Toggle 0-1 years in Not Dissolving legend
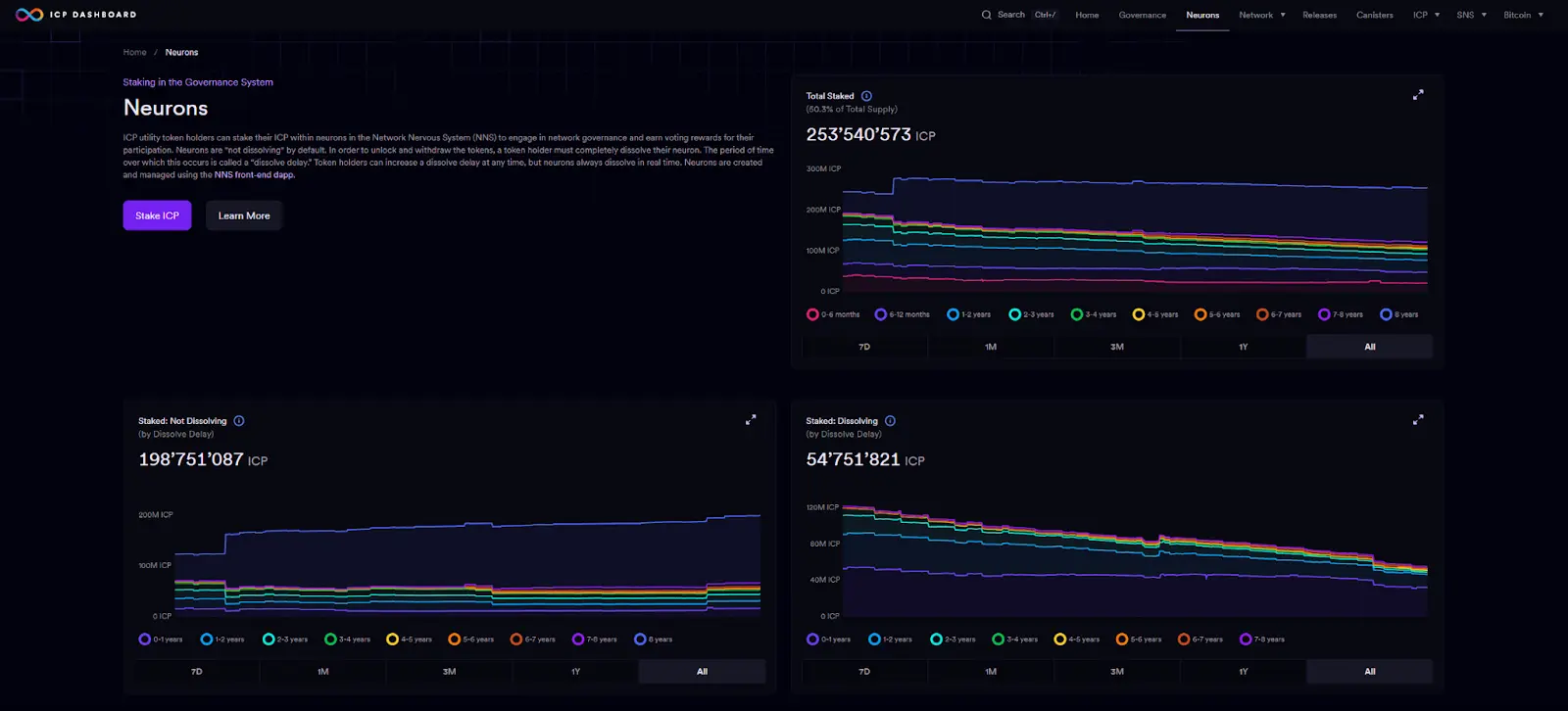 (161, 640)
